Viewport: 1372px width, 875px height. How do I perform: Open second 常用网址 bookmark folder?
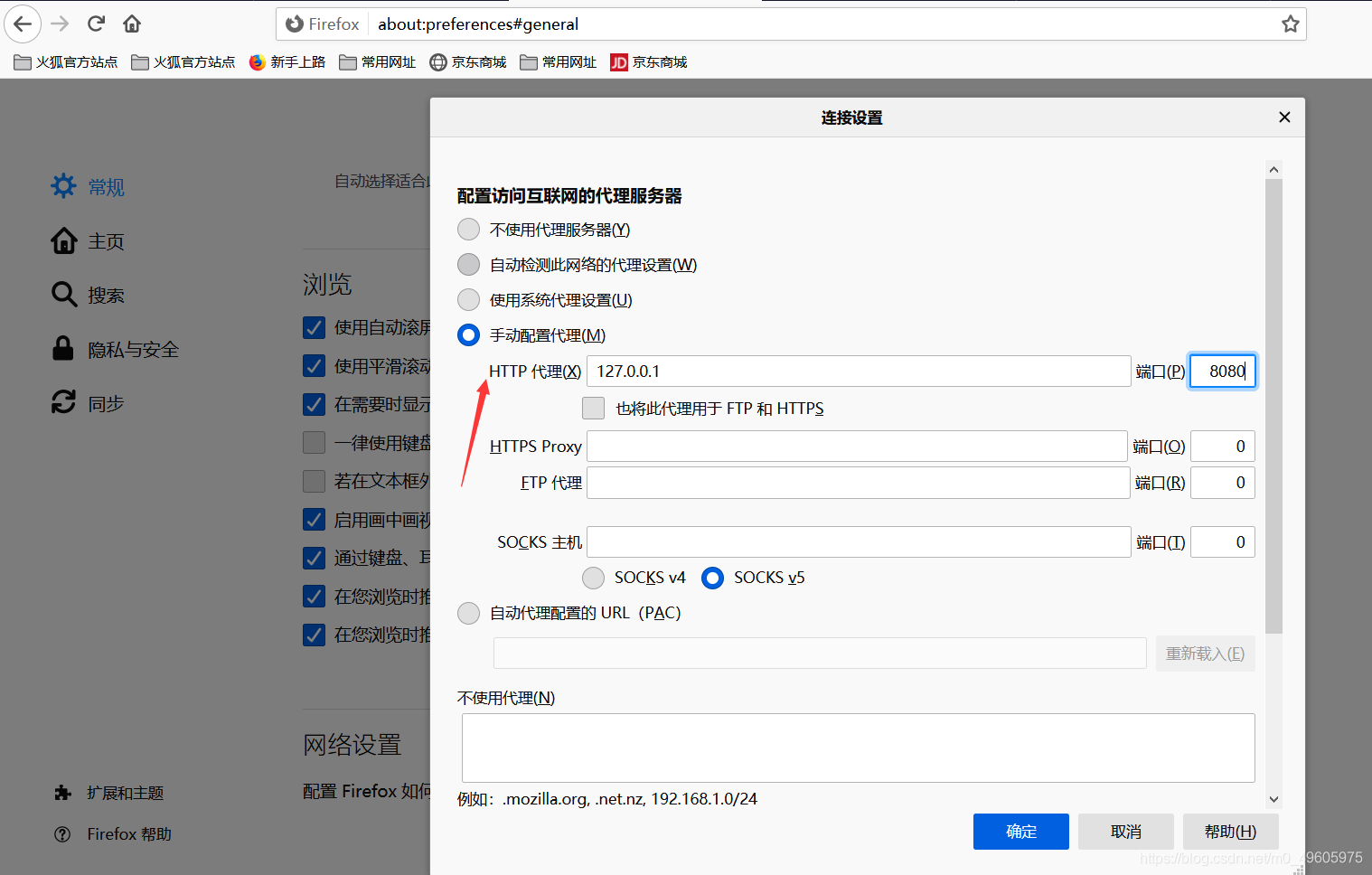coord(559,62)
